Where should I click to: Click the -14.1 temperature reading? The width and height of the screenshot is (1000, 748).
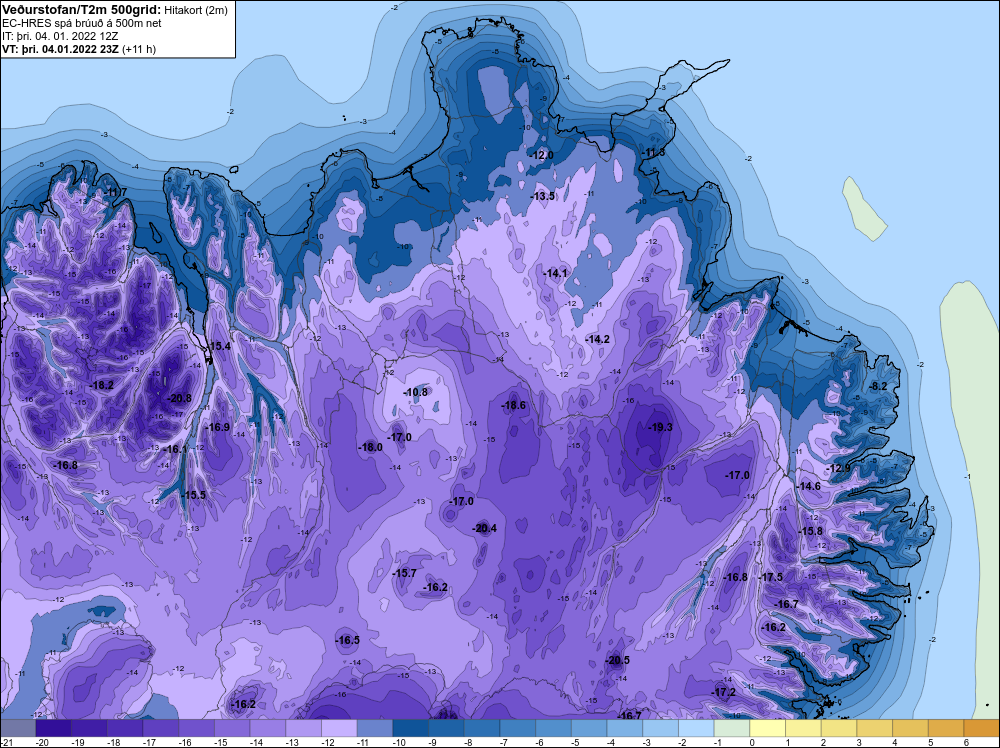pyautogui.click(x=555, y=273)
